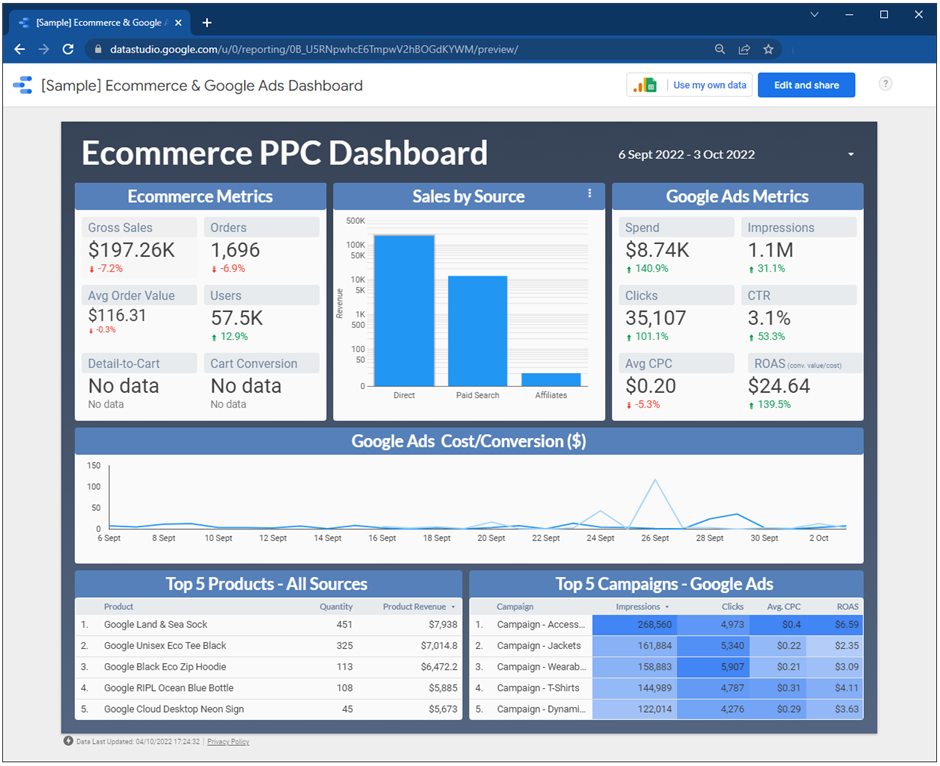The width and height of the screenshot is (940, 766).
Task: Click Campaign - T-Shirts row name
Action: click(538, 688)
